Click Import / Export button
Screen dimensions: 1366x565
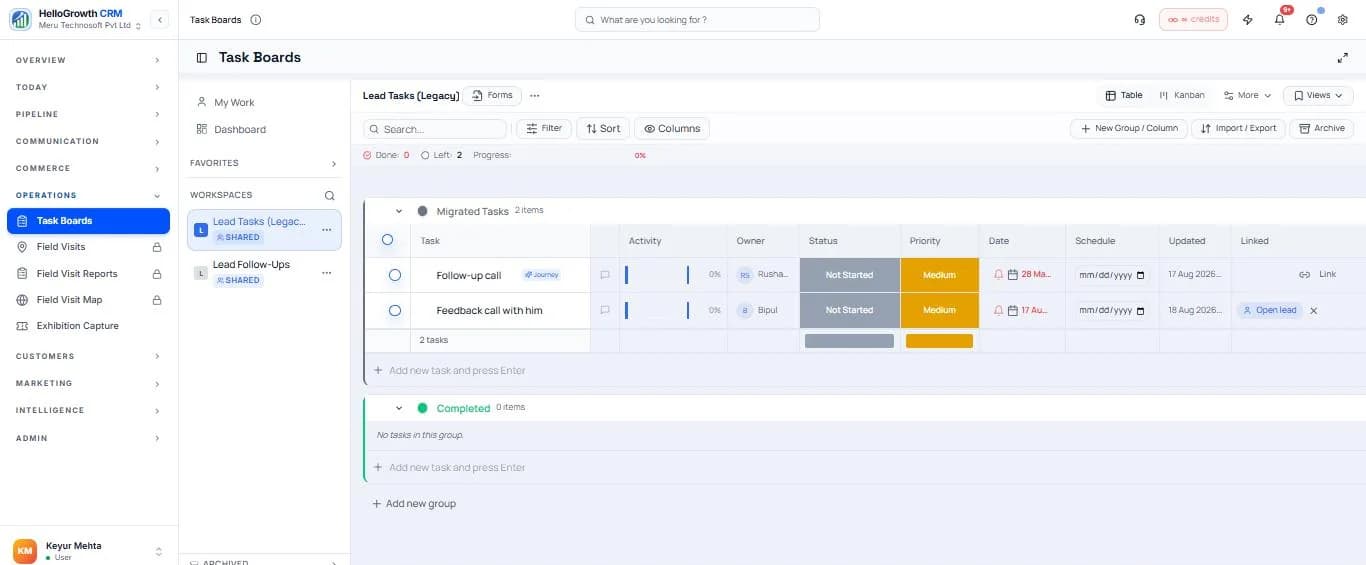pos(1238,128)
